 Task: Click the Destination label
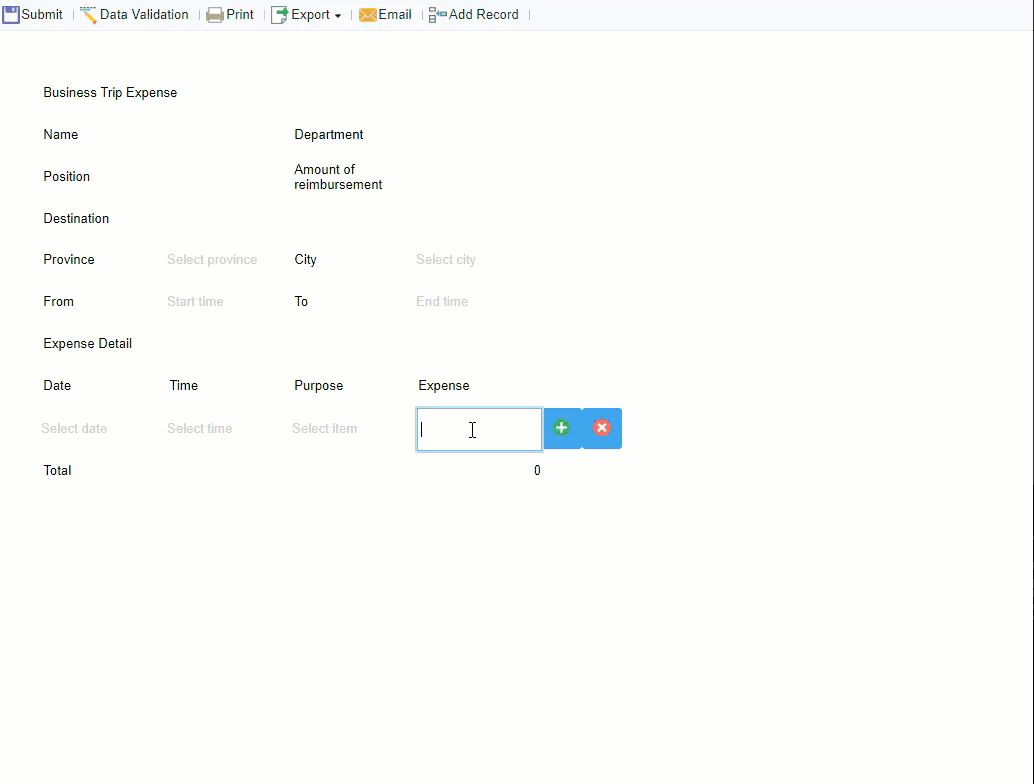(76, 218)
